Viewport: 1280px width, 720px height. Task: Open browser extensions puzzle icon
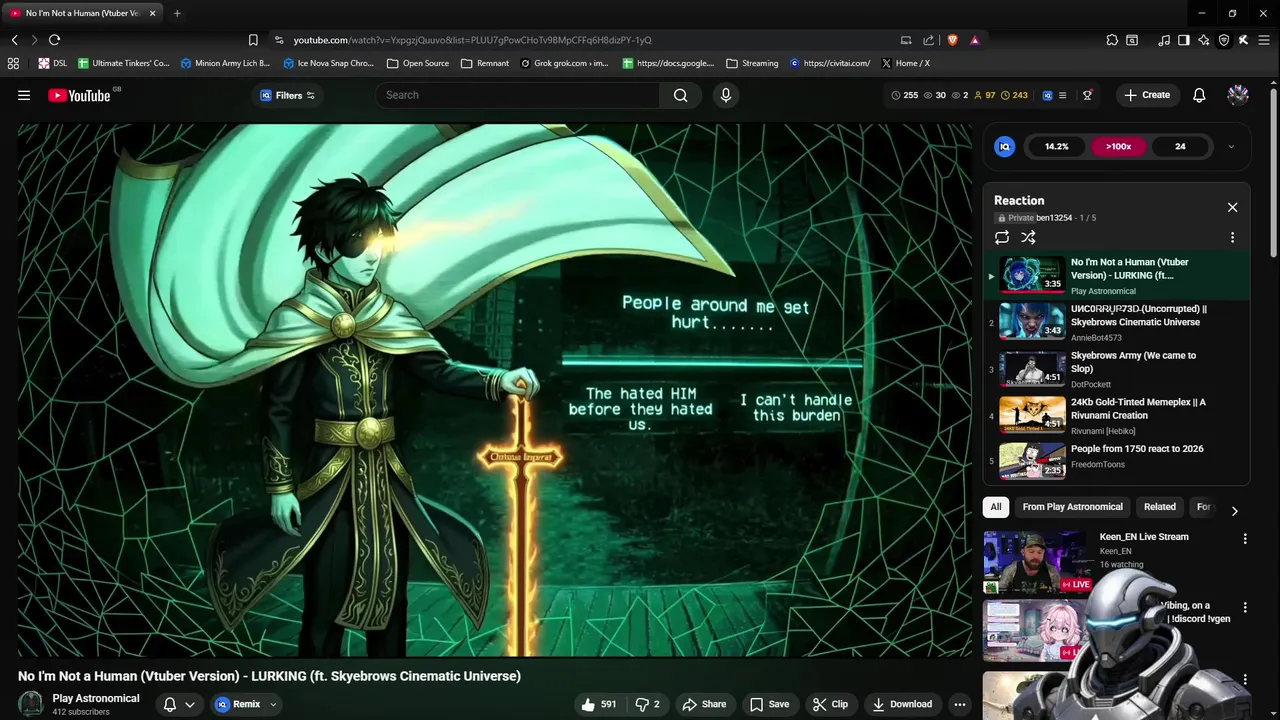click(1112, 40)
